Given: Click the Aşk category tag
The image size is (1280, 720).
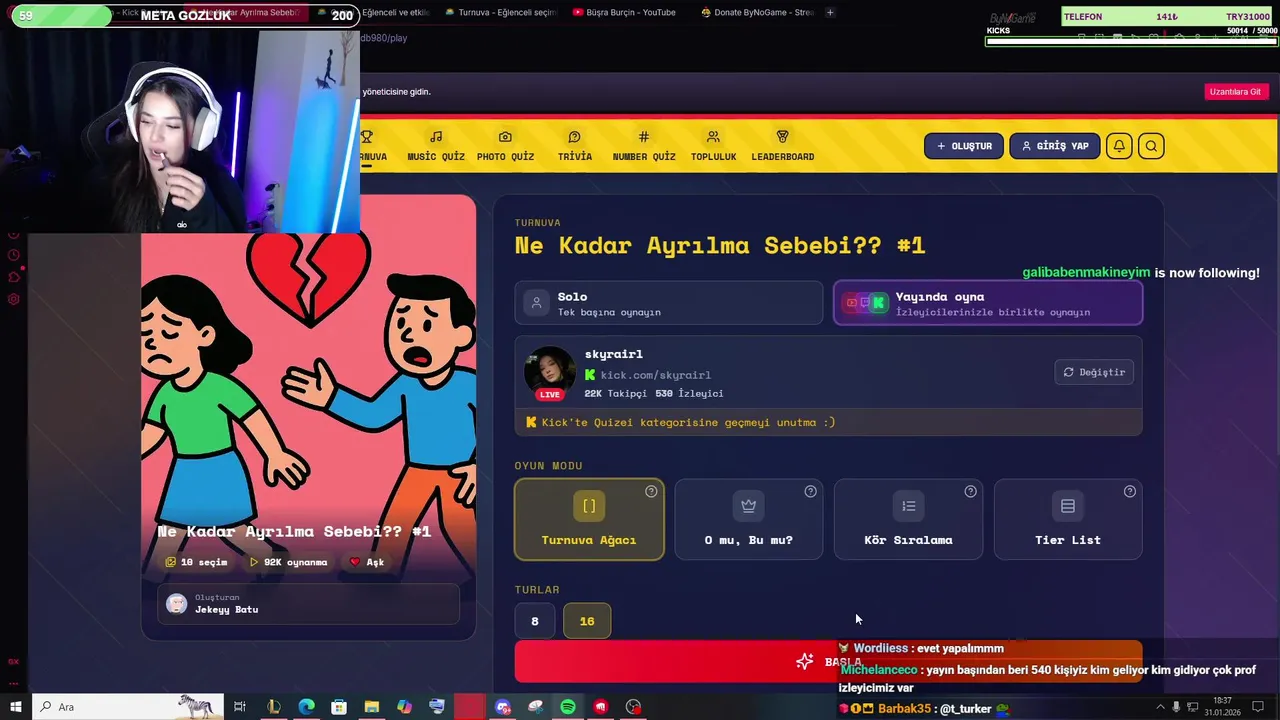Looking at the screenshot, I should [367, 562].
